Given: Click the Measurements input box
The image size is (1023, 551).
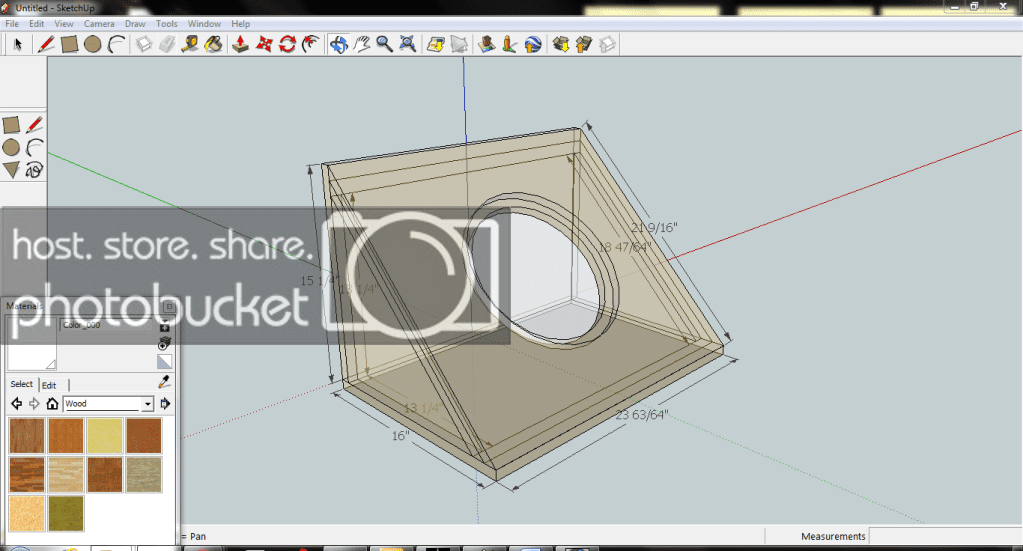Looking at the screenshot, I should pyautogui.click(x=945, y=536).
